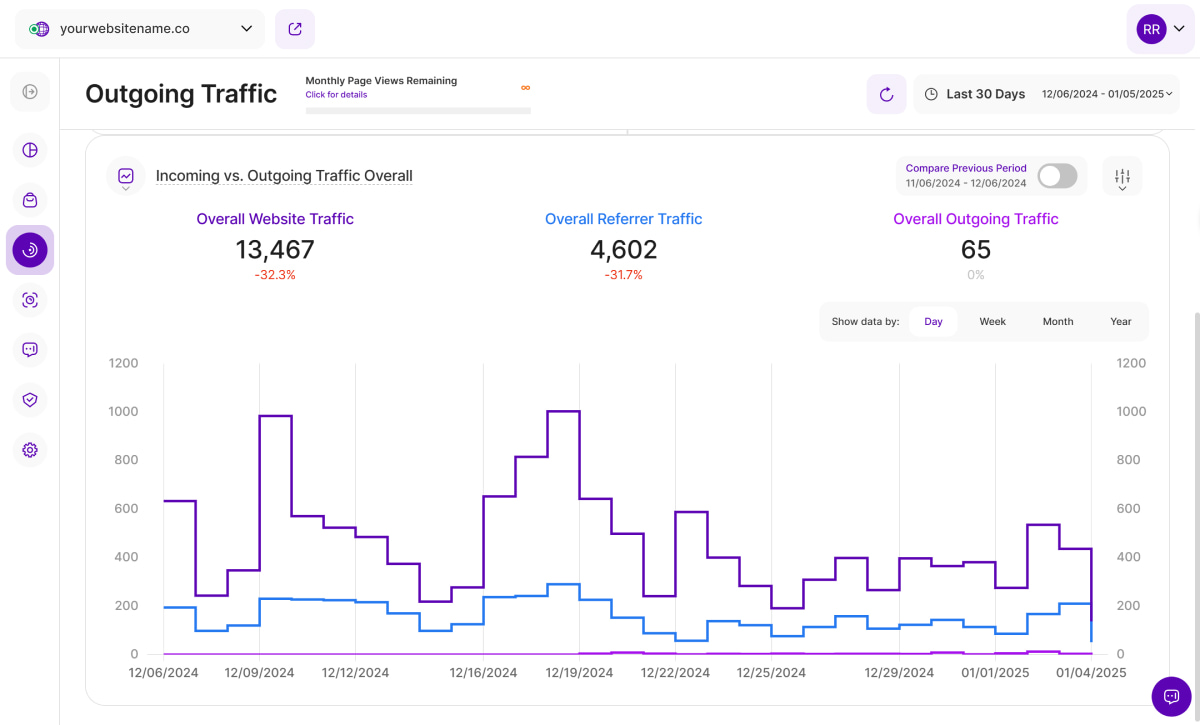
Task: Open the shield check sidebar icon
Action: pos(30,400)
